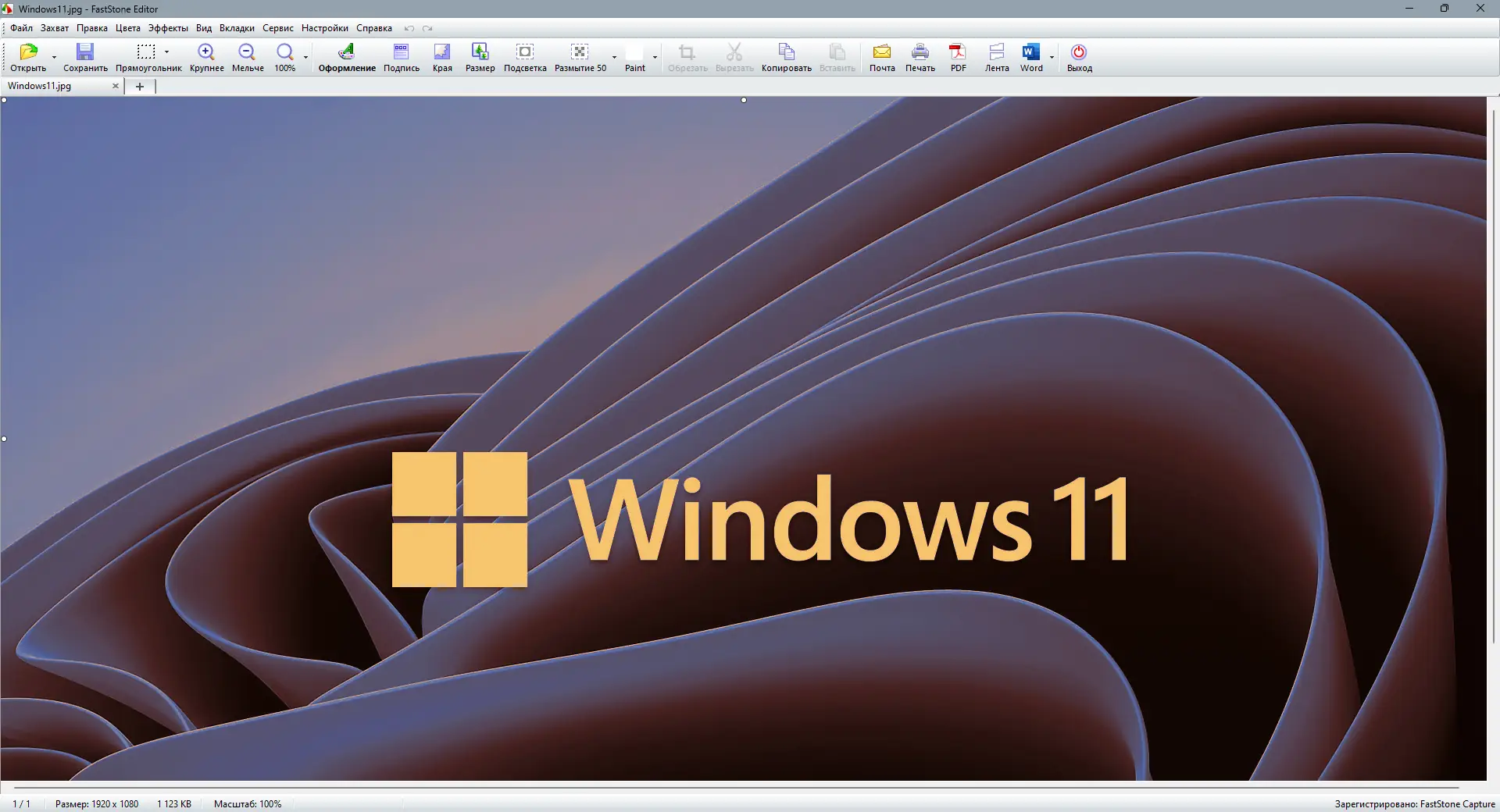Redo the action in menu bar
This screenshot has width=1500, height=812.
tap(427, 28)
